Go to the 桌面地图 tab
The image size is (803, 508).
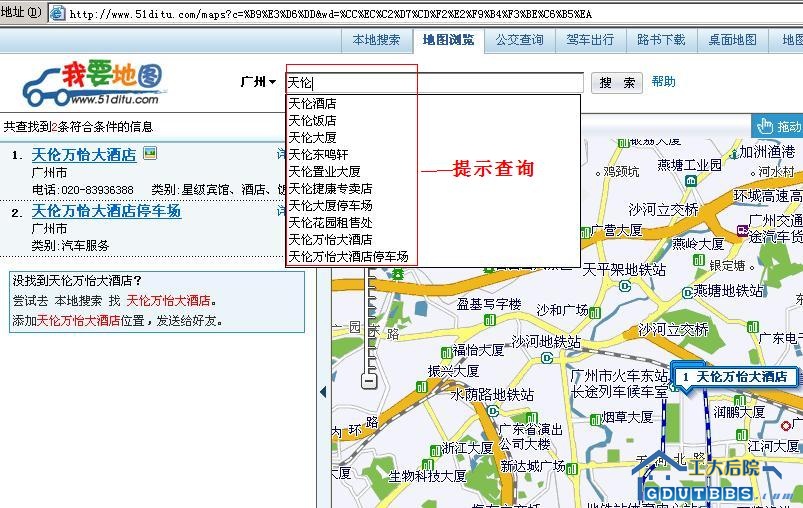pos(733,40)
